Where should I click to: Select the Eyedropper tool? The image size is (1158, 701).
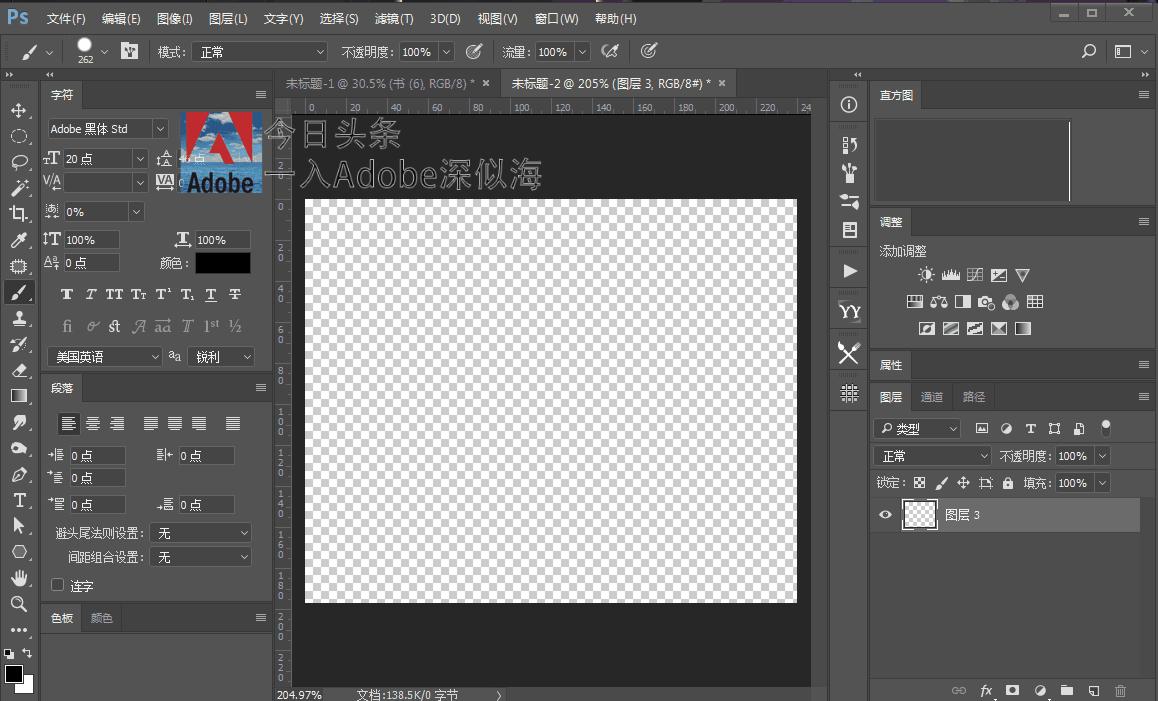(x=18, y=240)
